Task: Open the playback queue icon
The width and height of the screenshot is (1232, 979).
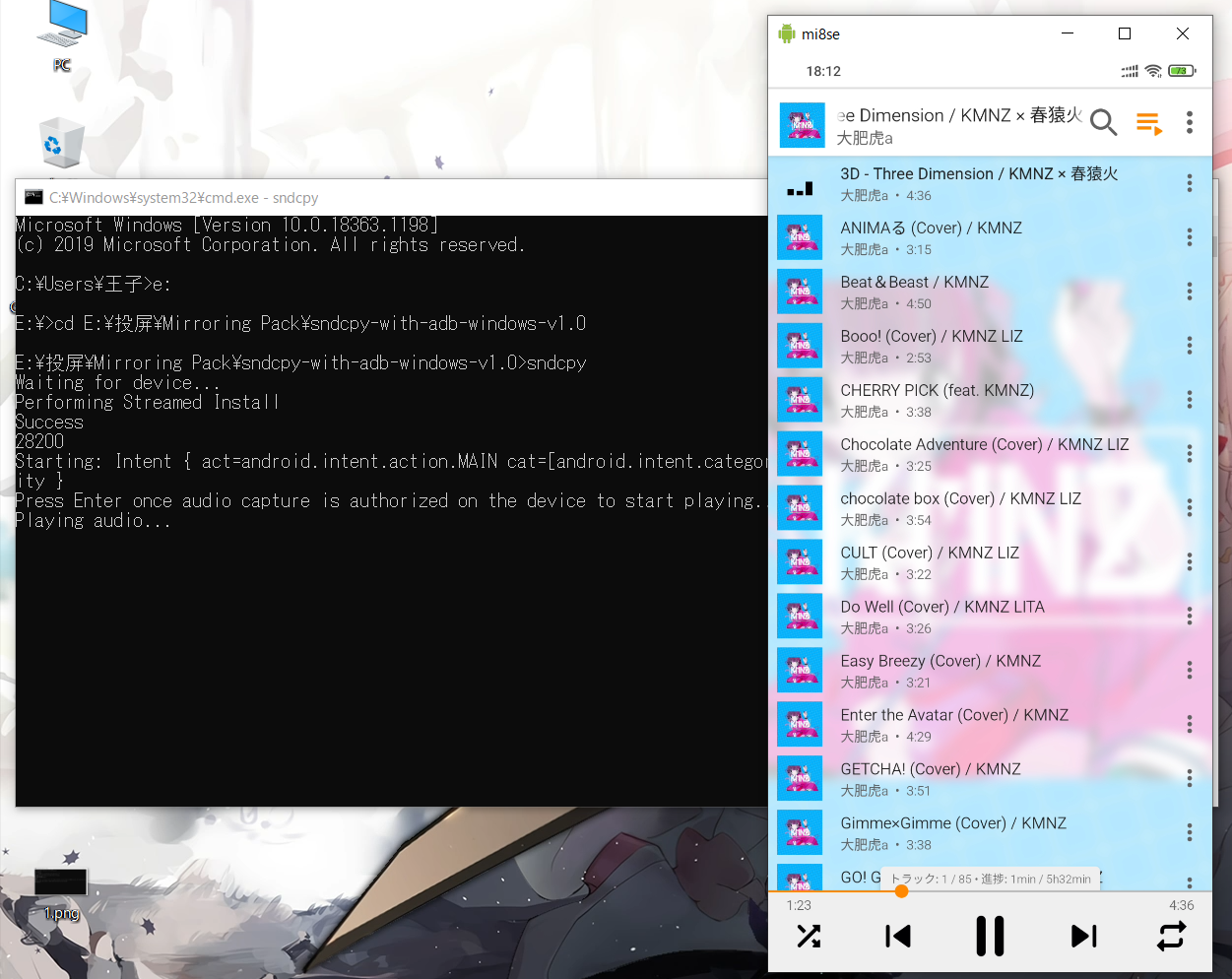Action: [1148, 122]
